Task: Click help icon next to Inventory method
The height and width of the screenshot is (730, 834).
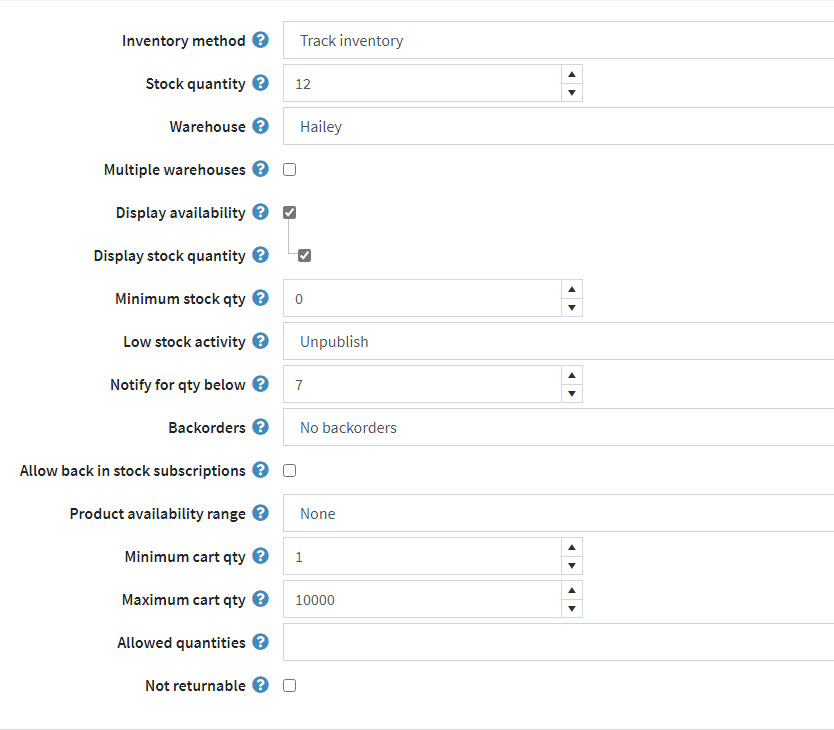Action: 260,40
